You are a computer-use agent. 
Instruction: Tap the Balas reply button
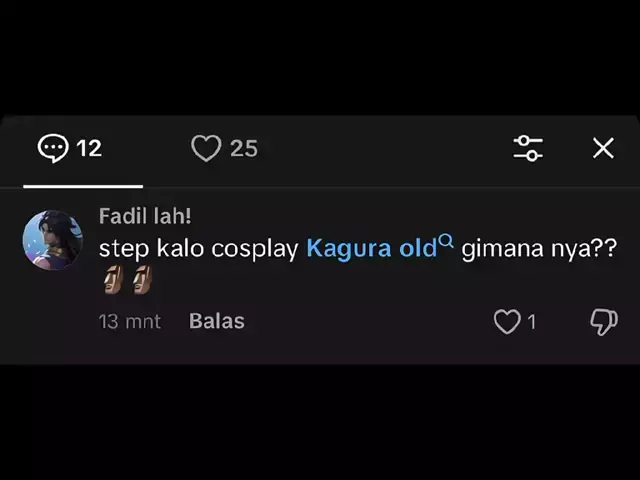point(217,321)
